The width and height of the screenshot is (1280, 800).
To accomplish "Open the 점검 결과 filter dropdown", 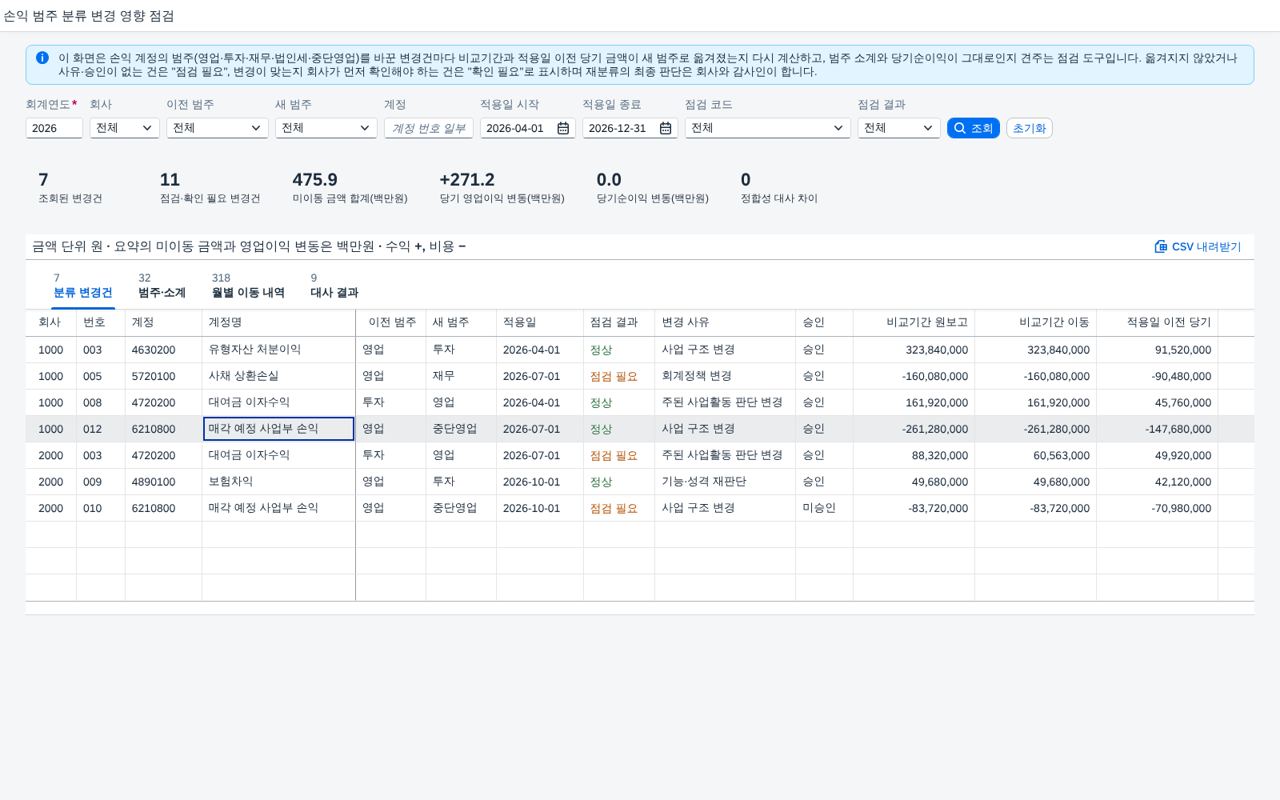I will 899,128.
